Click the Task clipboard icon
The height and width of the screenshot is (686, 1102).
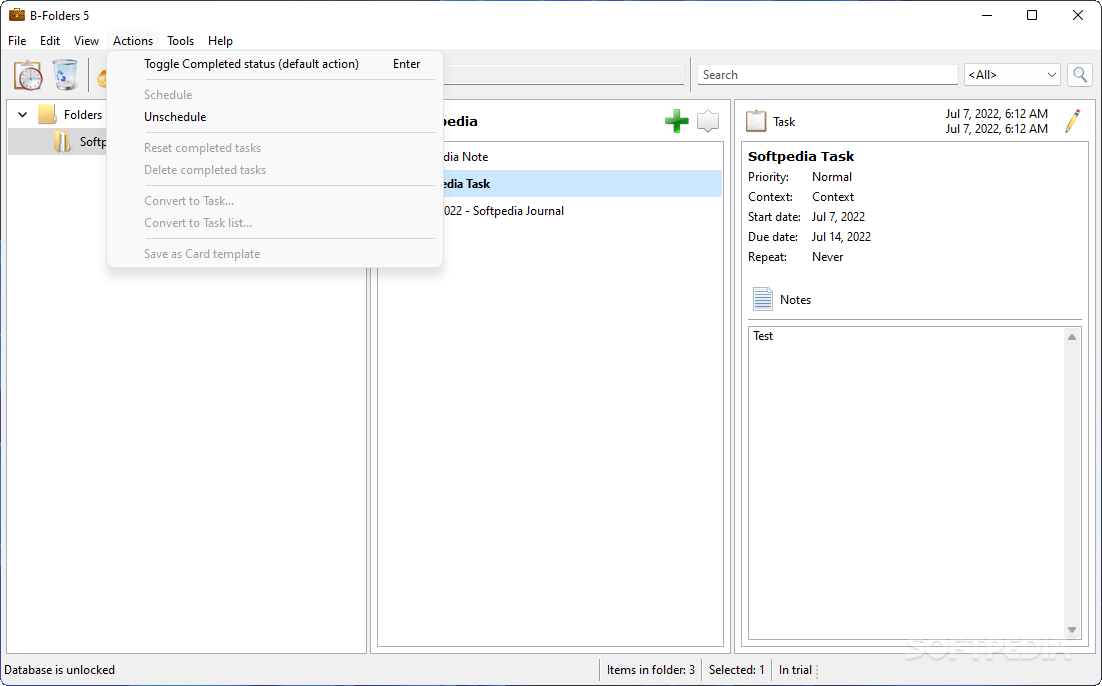tap(756, 121)
